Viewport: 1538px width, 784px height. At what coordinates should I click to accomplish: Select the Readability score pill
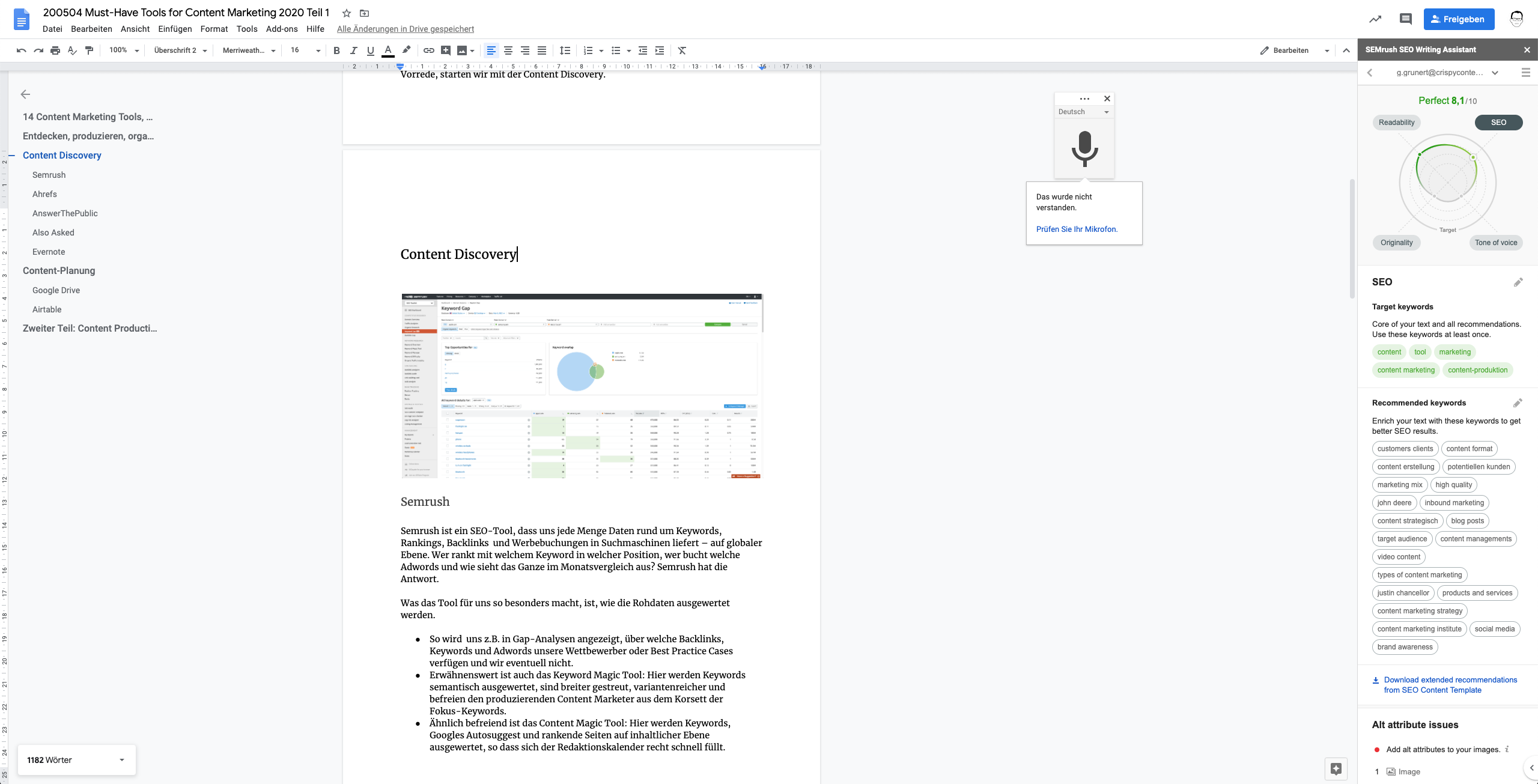click(1396, 123)
